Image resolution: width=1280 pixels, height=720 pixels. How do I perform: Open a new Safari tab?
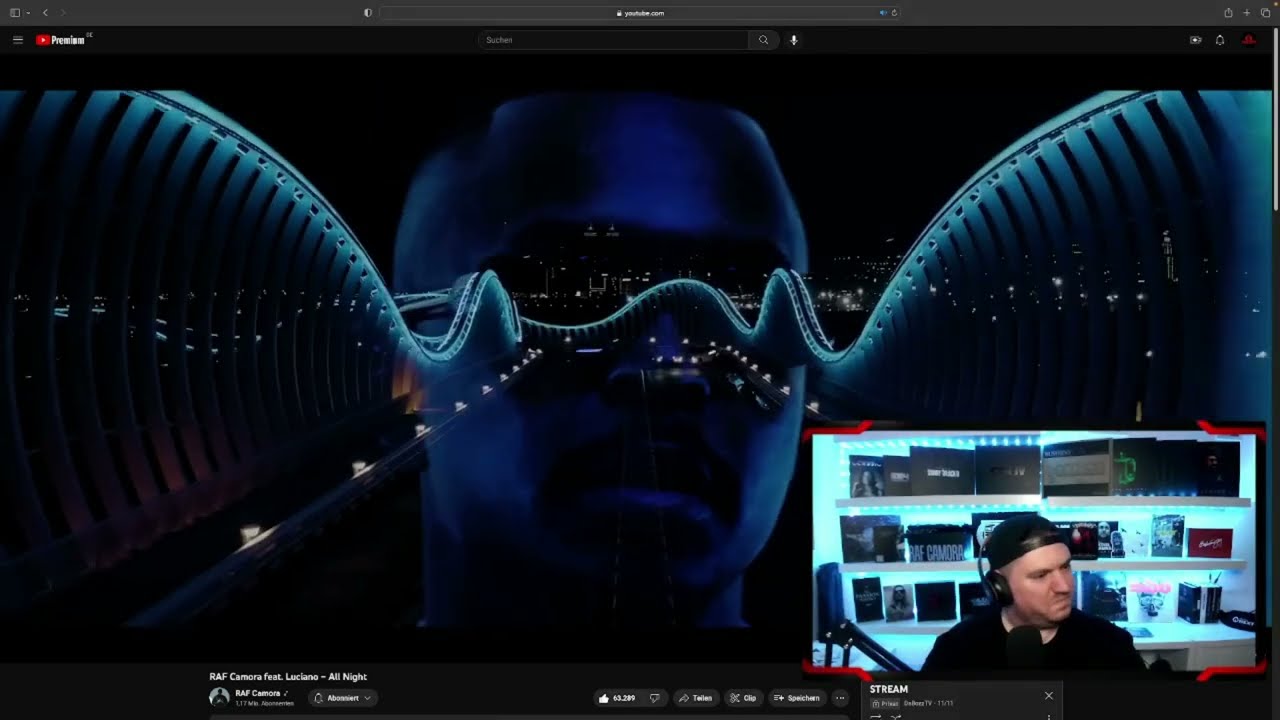[x=1247, y=13]
